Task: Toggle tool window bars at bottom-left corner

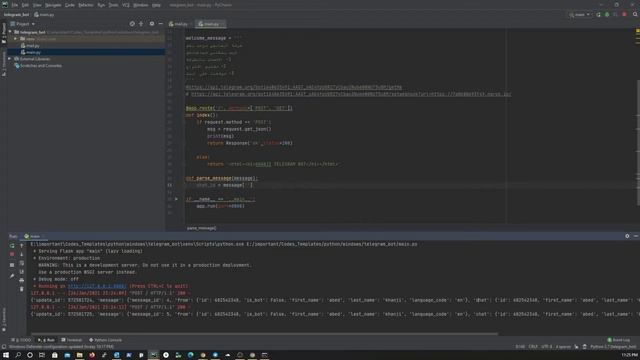Action: [4, 347]
